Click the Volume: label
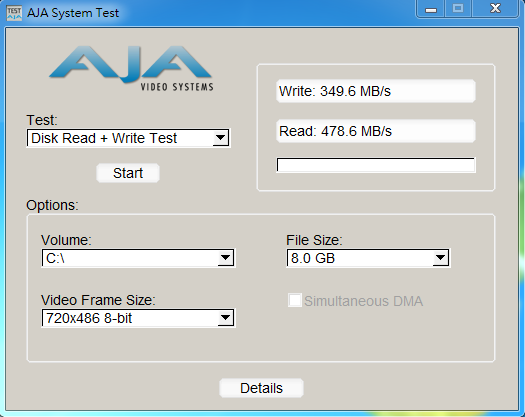 pyautogui.click(x=66, y=240)
